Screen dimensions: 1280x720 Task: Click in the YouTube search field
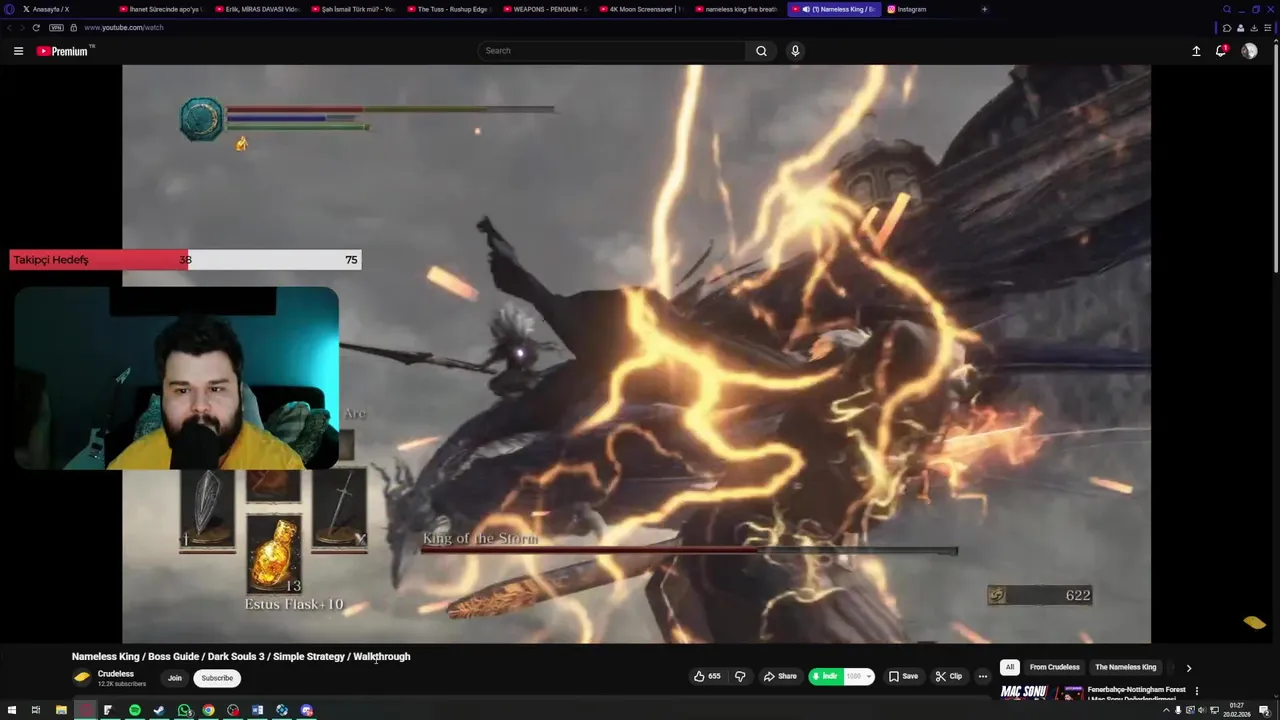point(613,51)
